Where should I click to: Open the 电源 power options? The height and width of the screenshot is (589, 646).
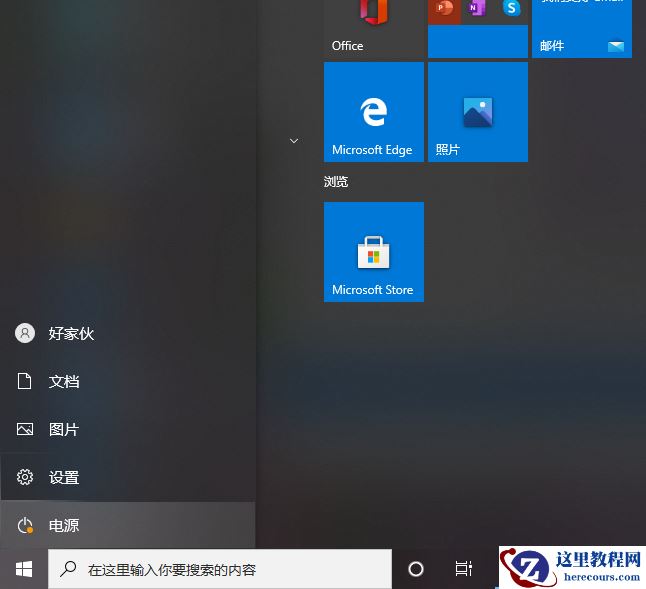point(128,525)
